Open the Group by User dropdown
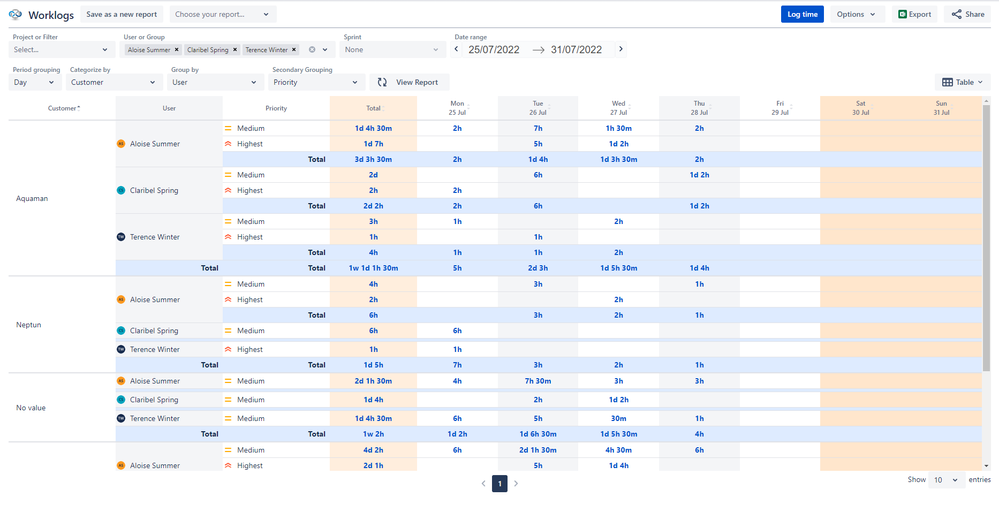 (215, 82)
